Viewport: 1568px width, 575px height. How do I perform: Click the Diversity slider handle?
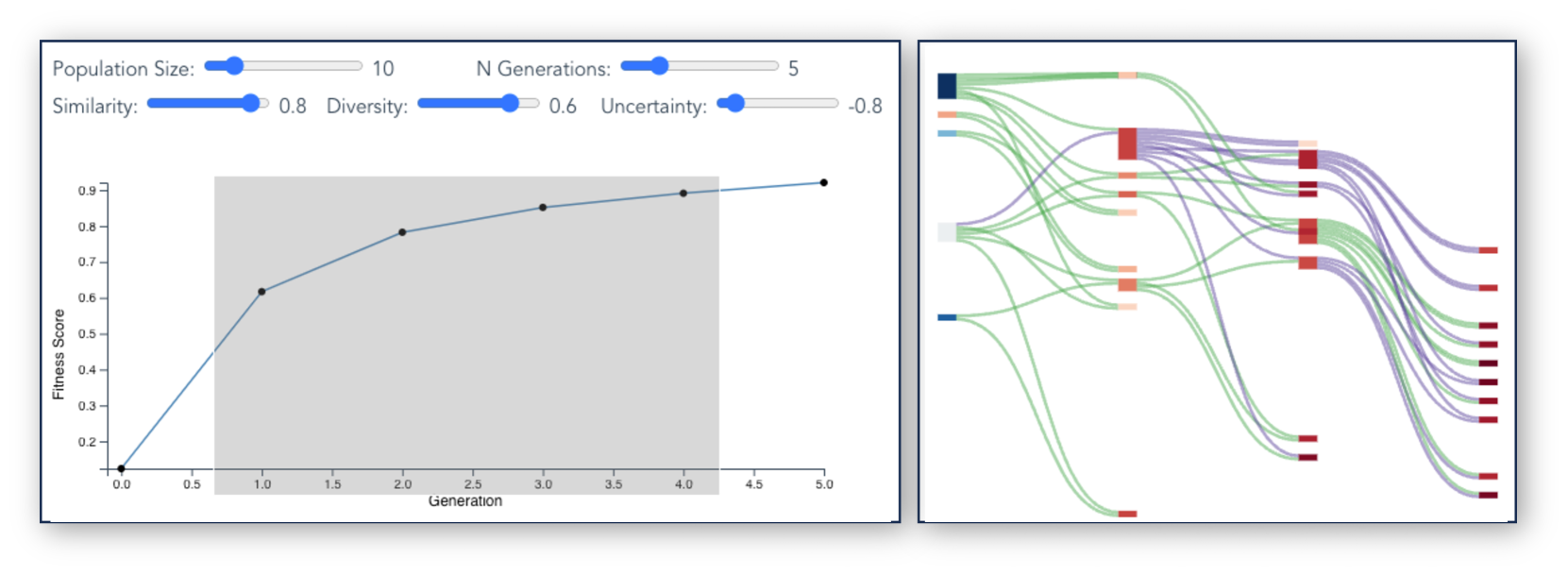[510, 103]
